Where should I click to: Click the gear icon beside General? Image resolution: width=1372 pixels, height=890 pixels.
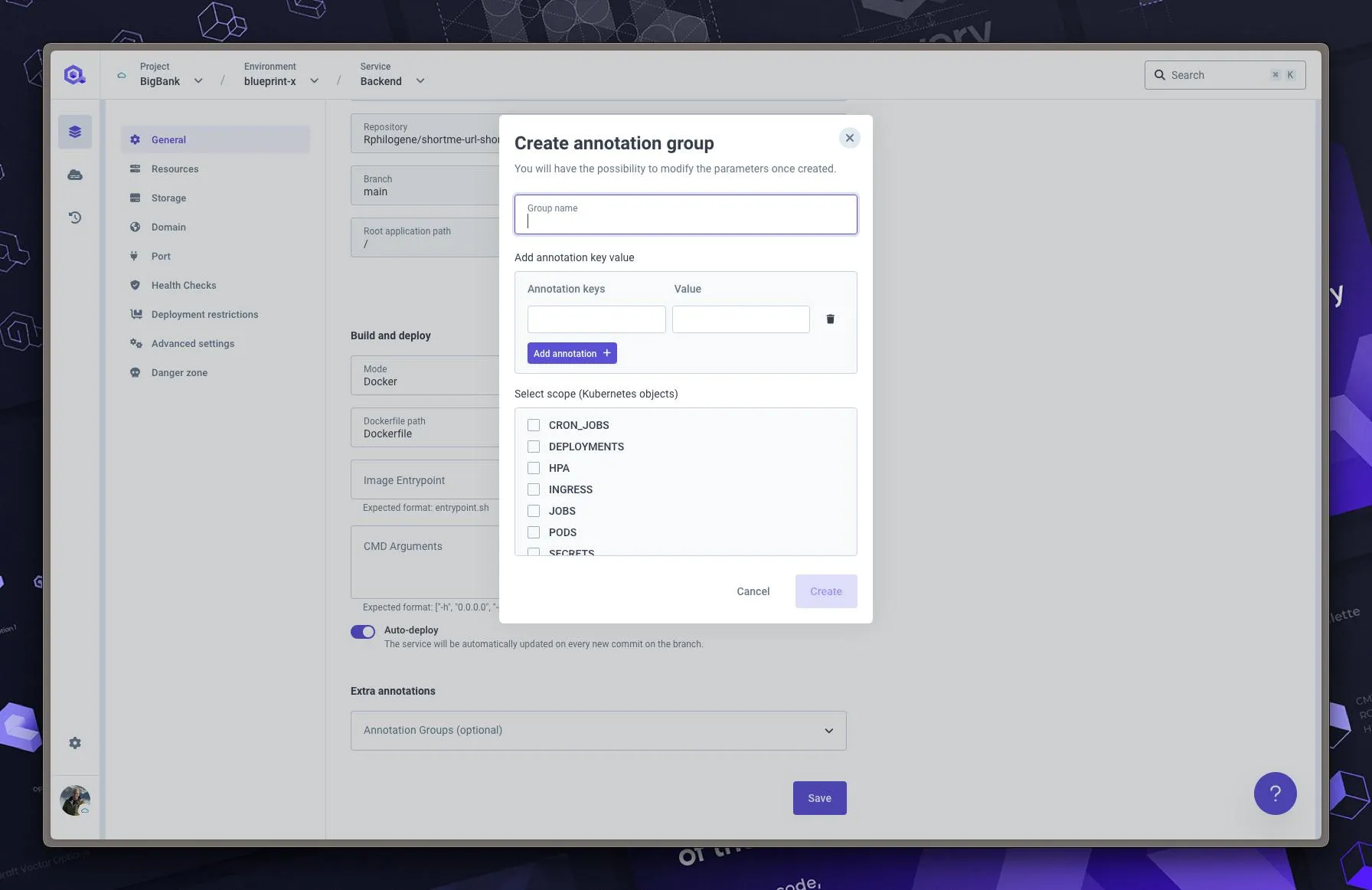click(x=135, y=139)
